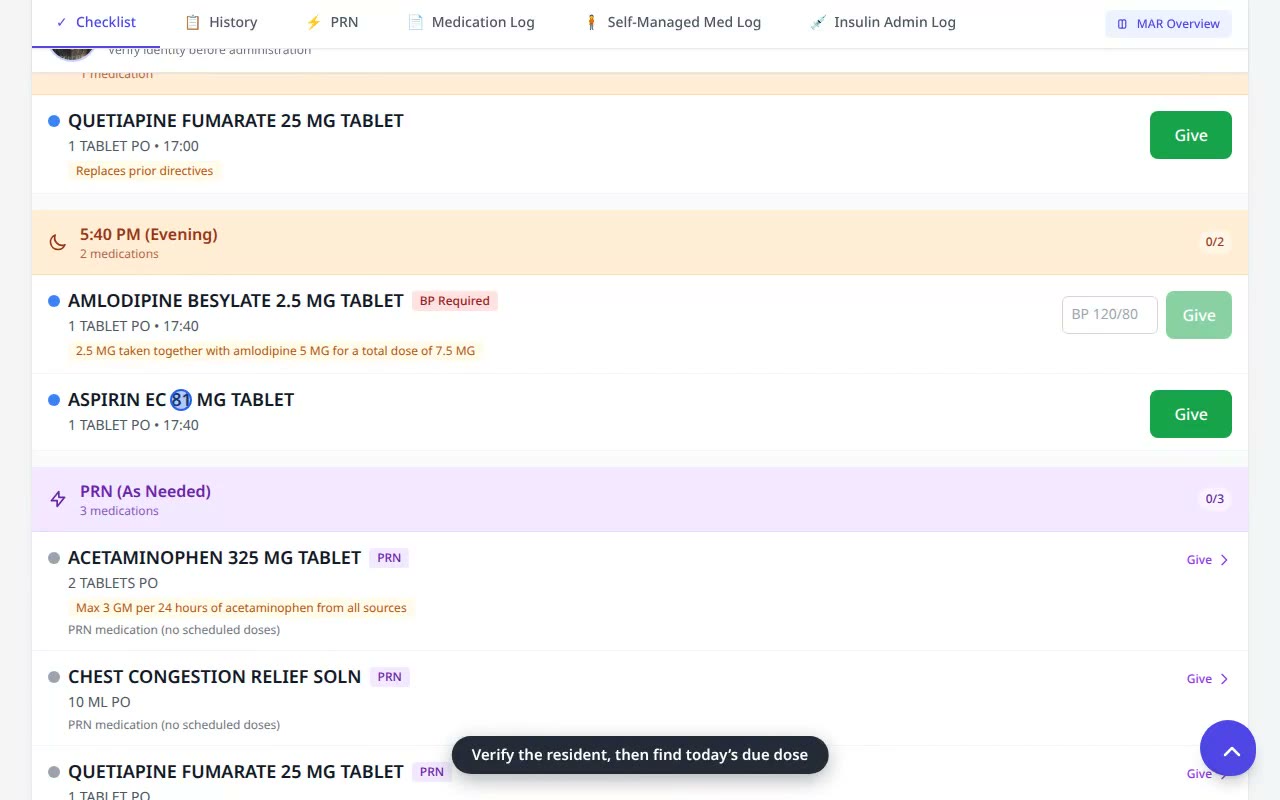Open the Self-Managed Med Log tab
1280x800 pixels.
(x=672, y=22)
